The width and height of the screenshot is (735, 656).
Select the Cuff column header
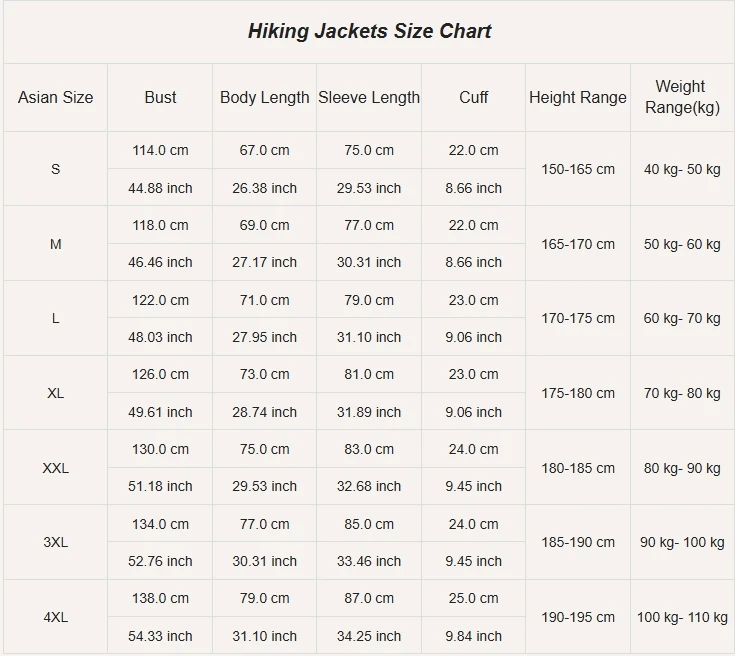[474, 97]
